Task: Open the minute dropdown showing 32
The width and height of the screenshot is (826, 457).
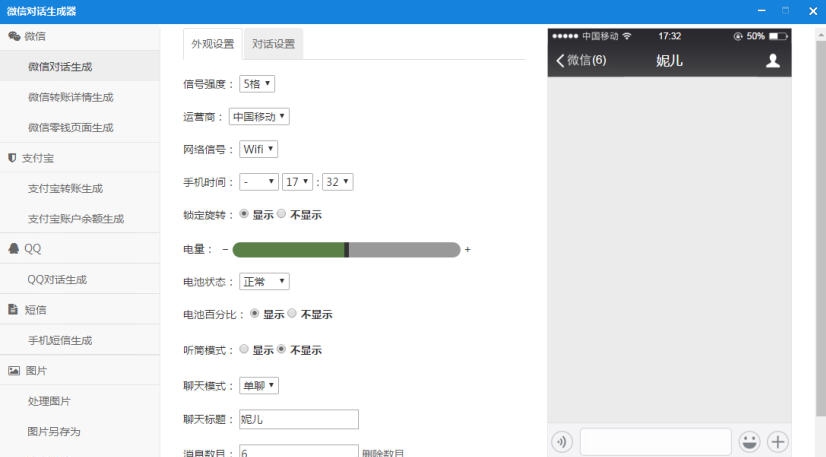Action: click(x=338, y=182)
